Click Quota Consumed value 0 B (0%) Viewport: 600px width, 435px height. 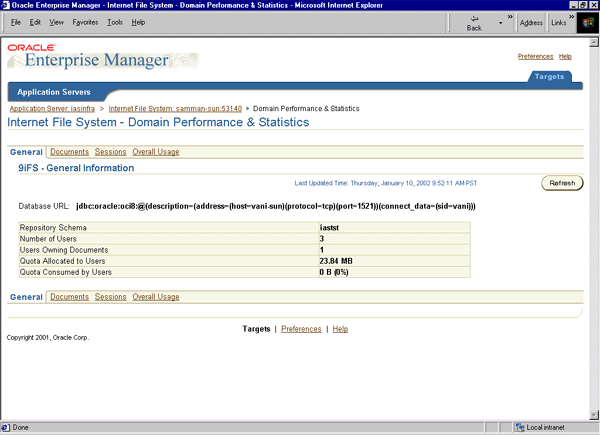[334, 272]
